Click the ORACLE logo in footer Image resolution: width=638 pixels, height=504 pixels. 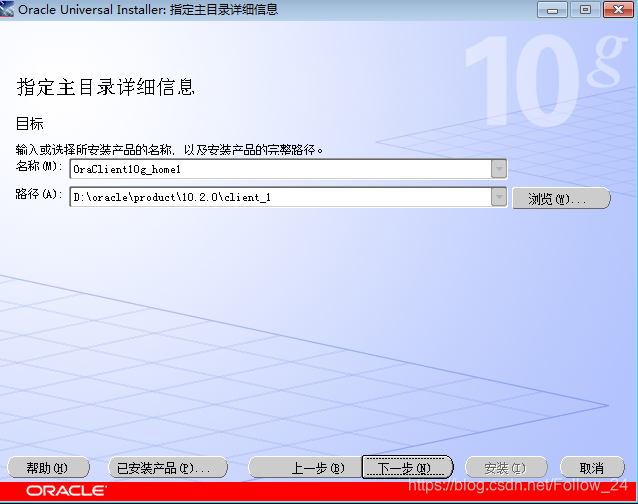tap(67, 491)
